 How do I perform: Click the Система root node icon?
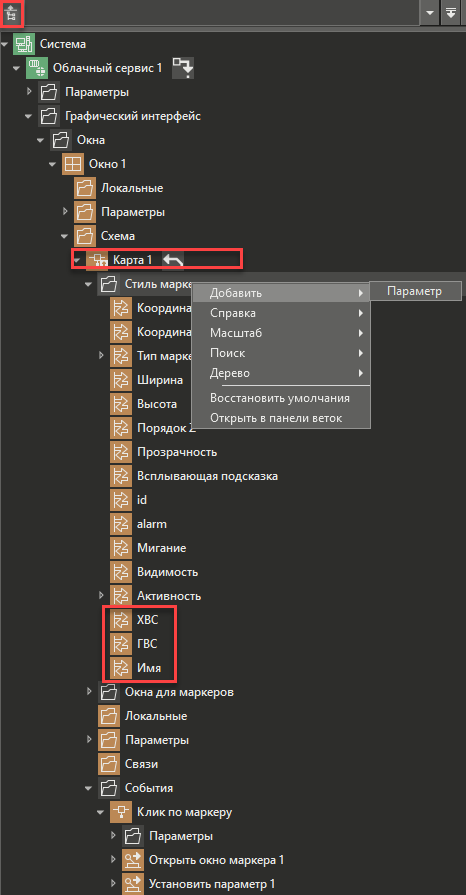click(x=24, y=43)
